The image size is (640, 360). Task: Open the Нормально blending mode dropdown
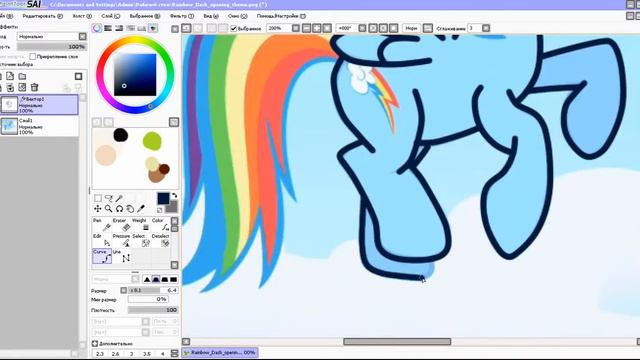[x=82, y=36]
